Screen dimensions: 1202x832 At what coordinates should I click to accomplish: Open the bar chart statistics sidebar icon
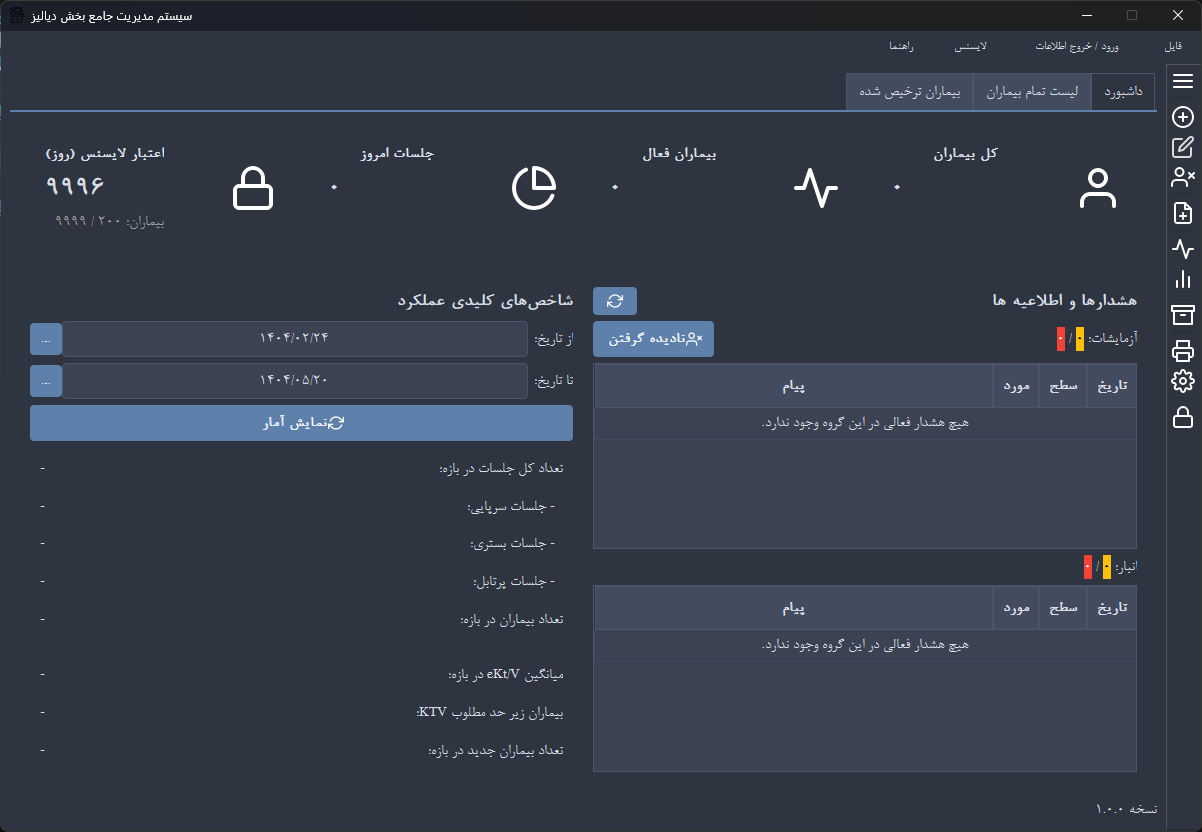(1183, 280)
